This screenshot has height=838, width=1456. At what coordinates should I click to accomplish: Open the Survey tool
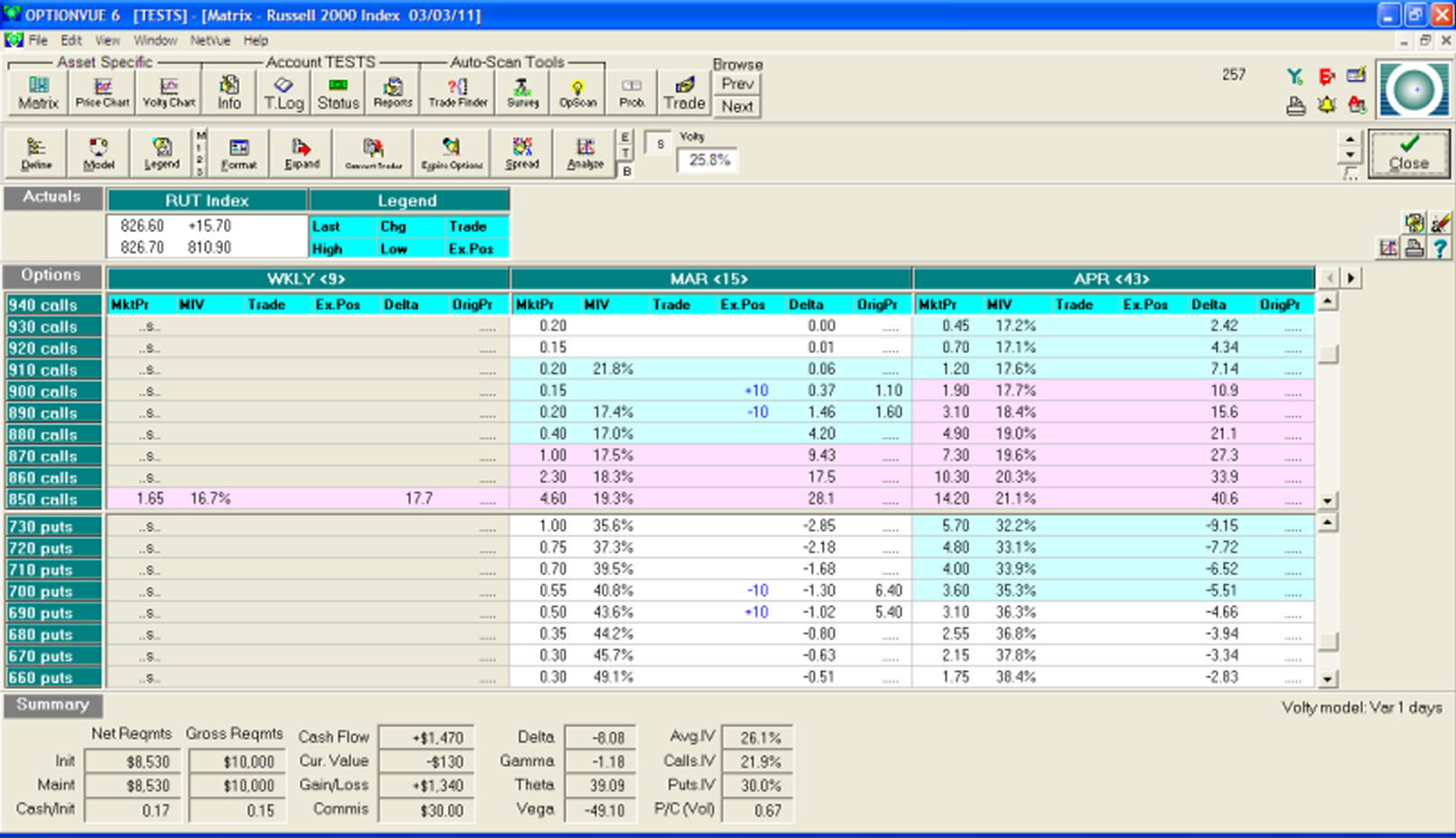(x=522, y=92)
